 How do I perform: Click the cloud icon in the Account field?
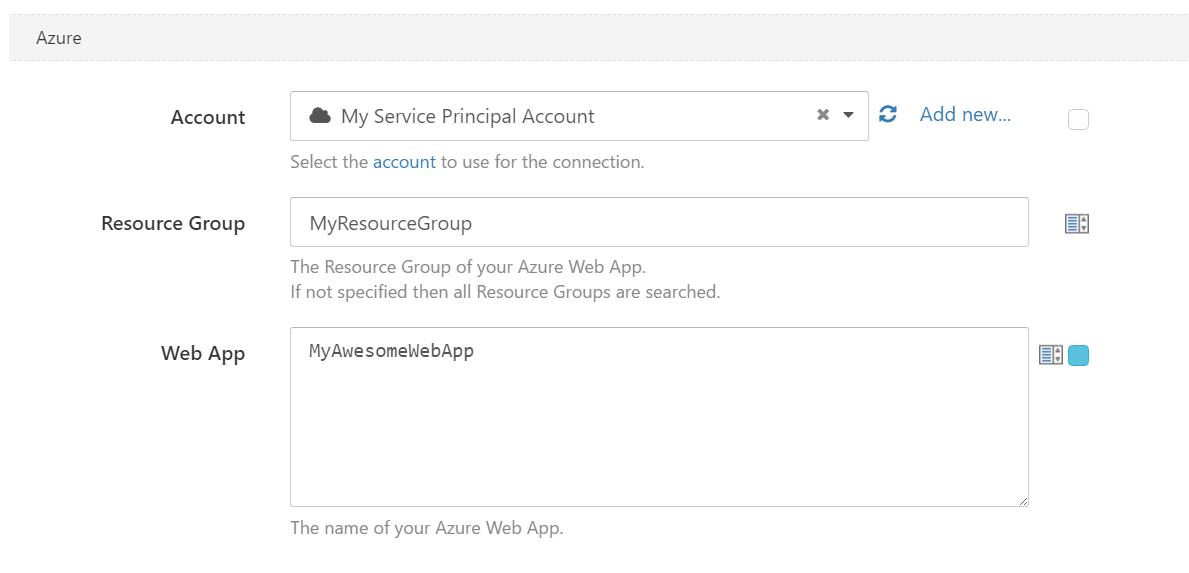(320, 115)
